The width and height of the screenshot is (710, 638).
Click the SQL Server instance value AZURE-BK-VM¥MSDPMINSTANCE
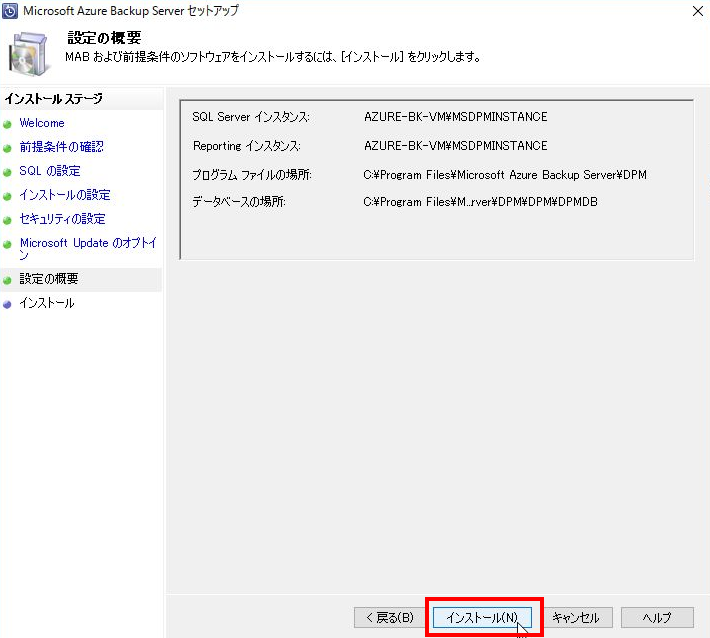(456, 117)
